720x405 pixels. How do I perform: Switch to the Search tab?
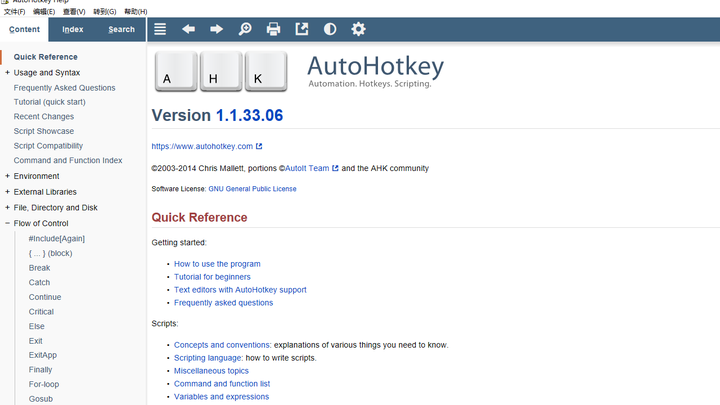point(121,29)
